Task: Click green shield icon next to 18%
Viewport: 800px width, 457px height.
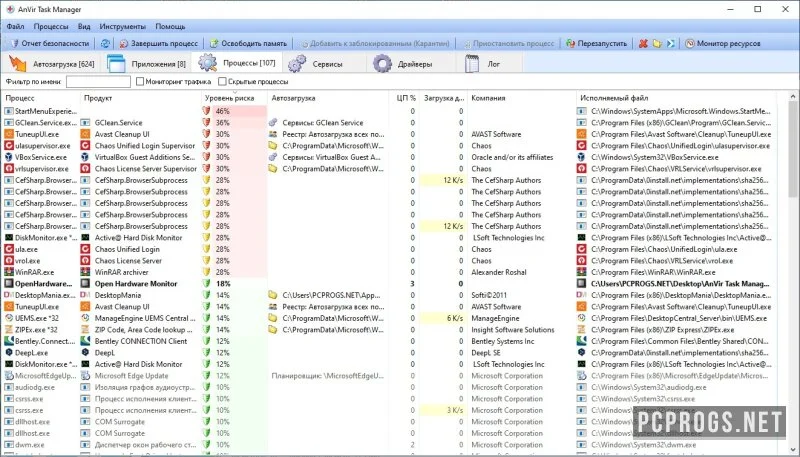Action: coord(207,284)
